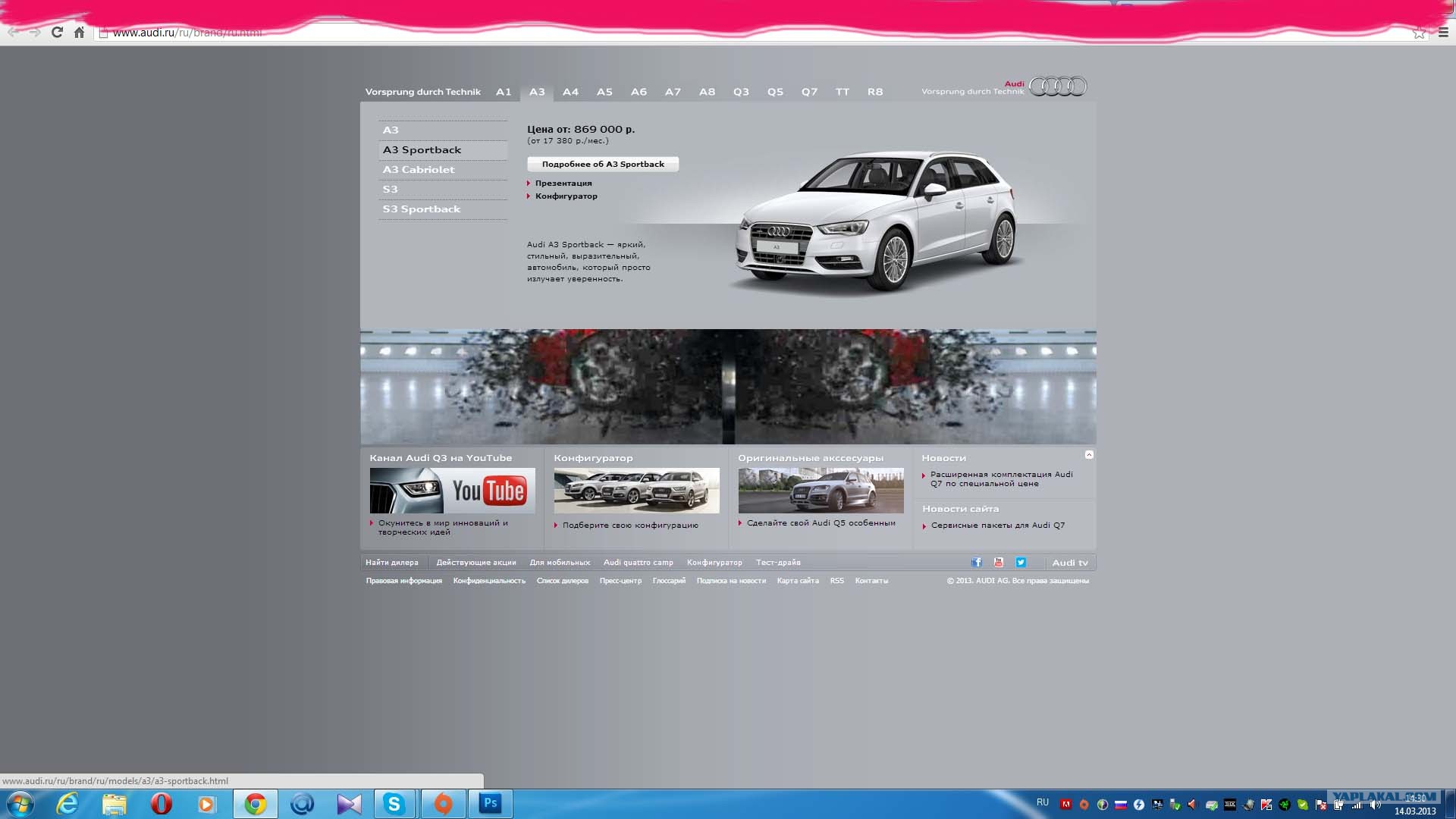1456x819 pixels.
Task: Open the Audi Twitter icon
Action: coord(1021,563)
